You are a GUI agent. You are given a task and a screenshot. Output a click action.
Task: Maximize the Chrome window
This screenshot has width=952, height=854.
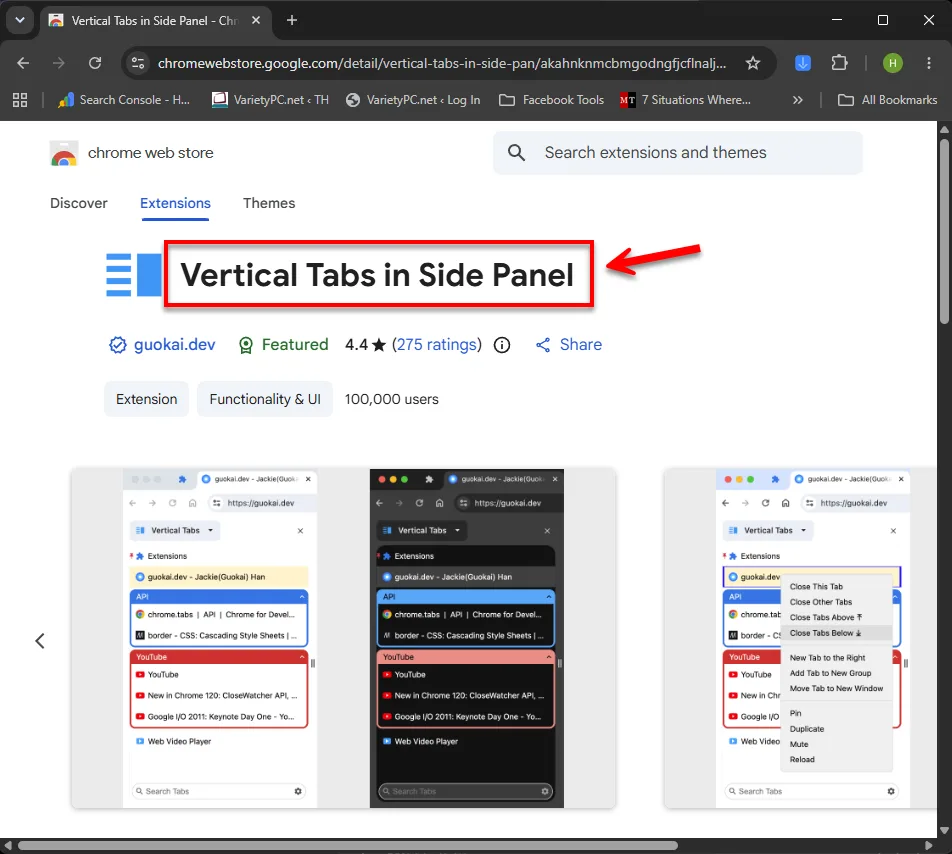point(883,20)
